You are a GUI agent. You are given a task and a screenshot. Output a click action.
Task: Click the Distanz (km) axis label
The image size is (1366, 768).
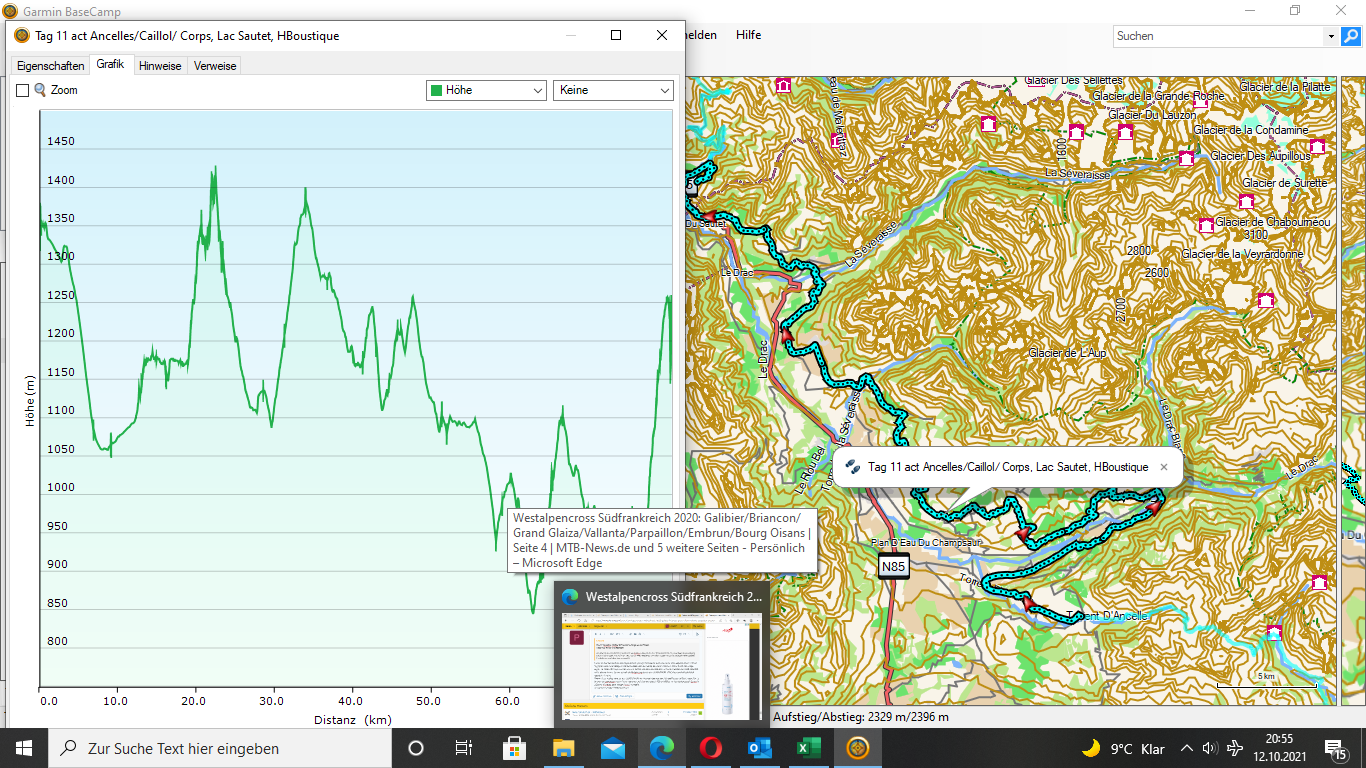pyautogui.click(x=353, y=719)
